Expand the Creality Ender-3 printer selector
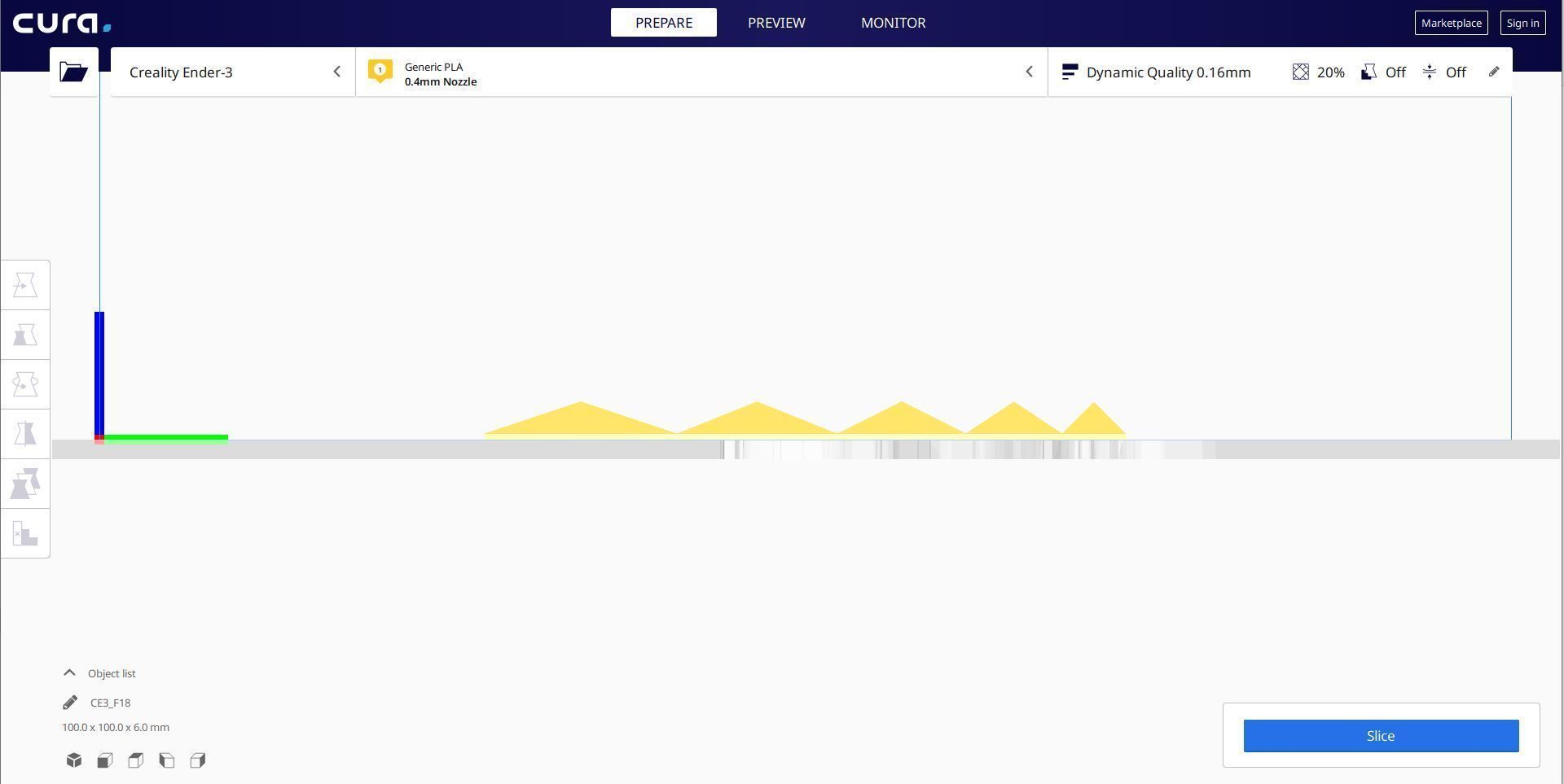This screenshot has height=784, width=1564. tap(233, 72)
